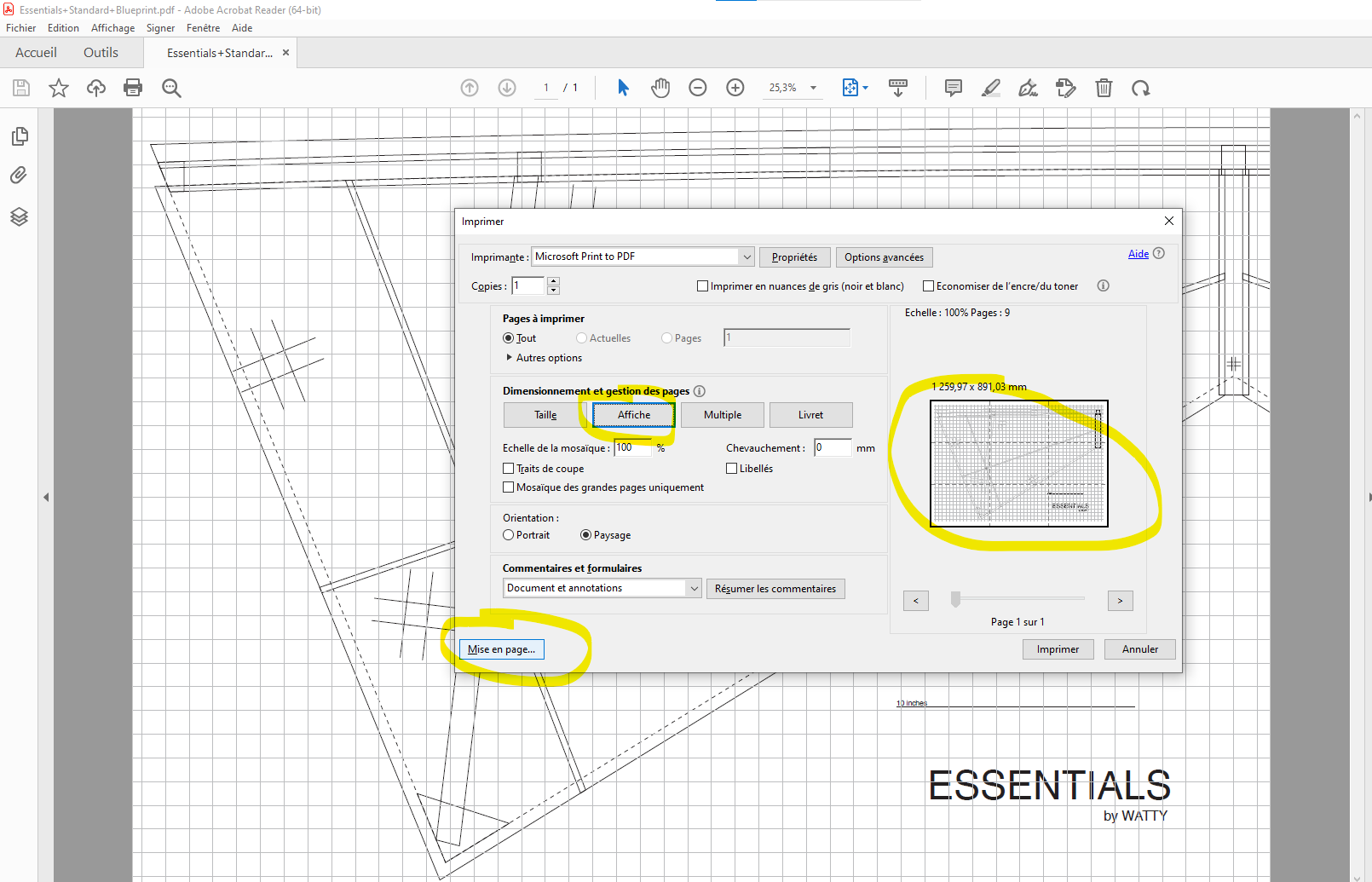Screen dimensions: 1372x882
Task: Click the star bookmark icon
Action: coord(59,88)
